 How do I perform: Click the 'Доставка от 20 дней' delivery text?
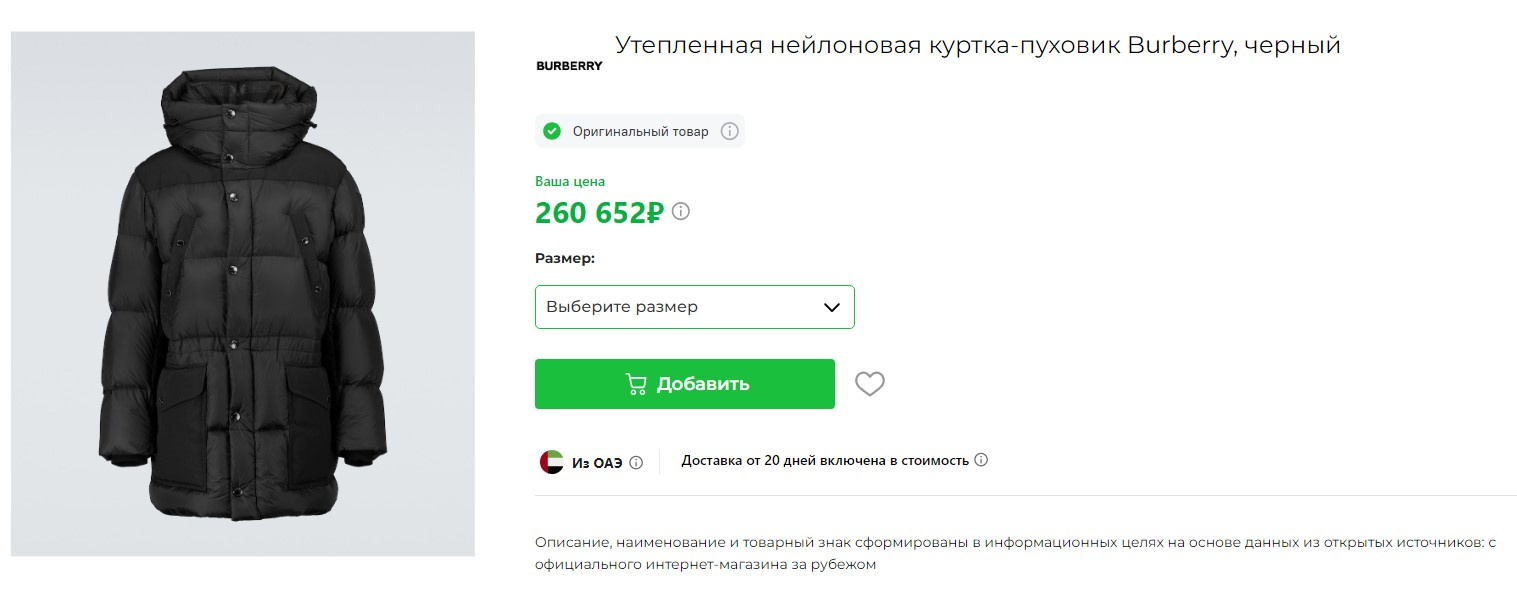coord(825,460)
